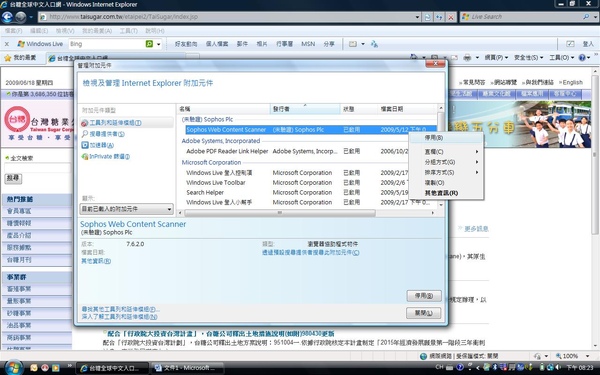The image size is (600, 375).
Task: Choose 停用(B) in the context menu
Action: click(446, 138)
